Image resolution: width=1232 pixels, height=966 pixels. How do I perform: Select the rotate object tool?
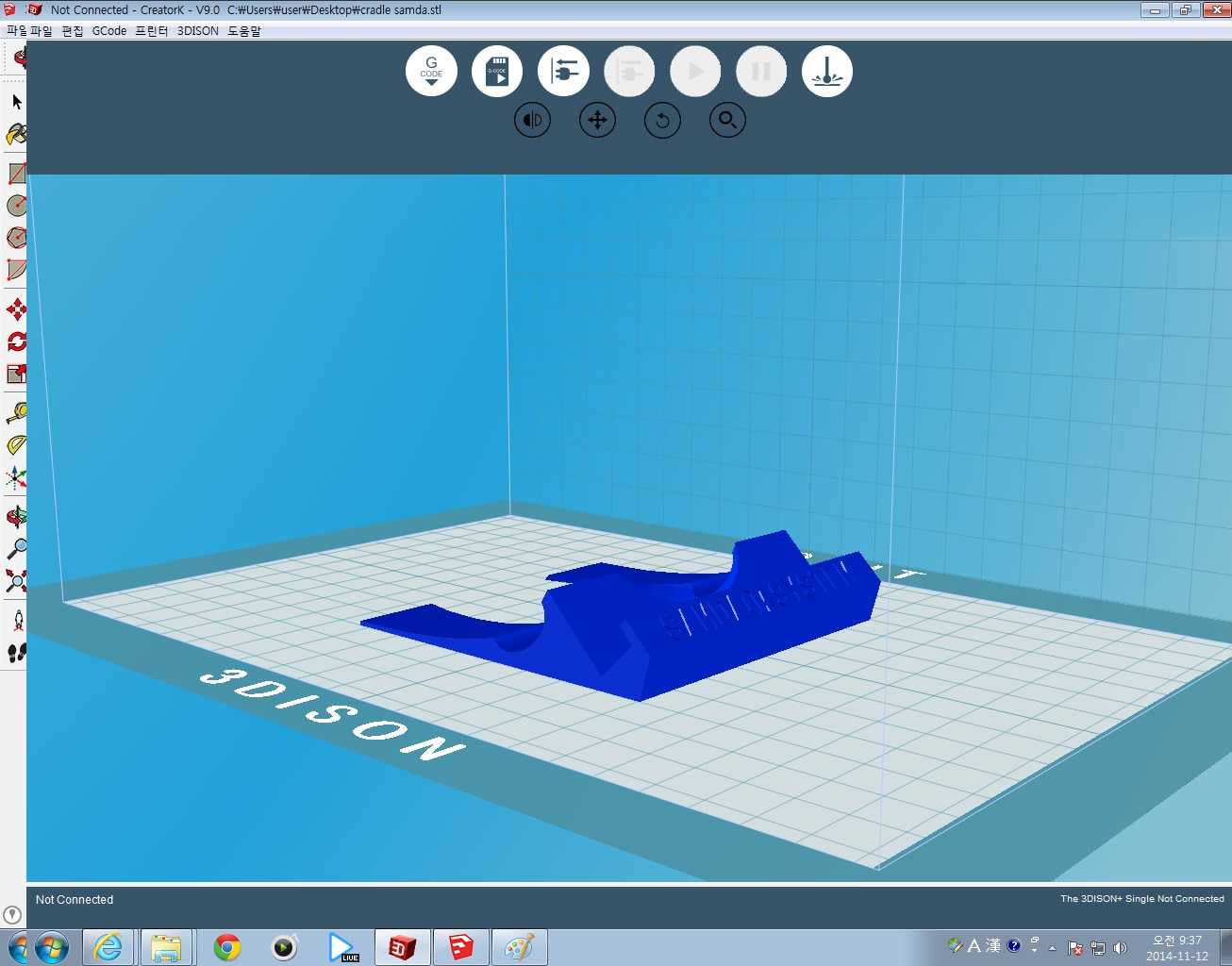pyautogui.click(x=662, y=120)
